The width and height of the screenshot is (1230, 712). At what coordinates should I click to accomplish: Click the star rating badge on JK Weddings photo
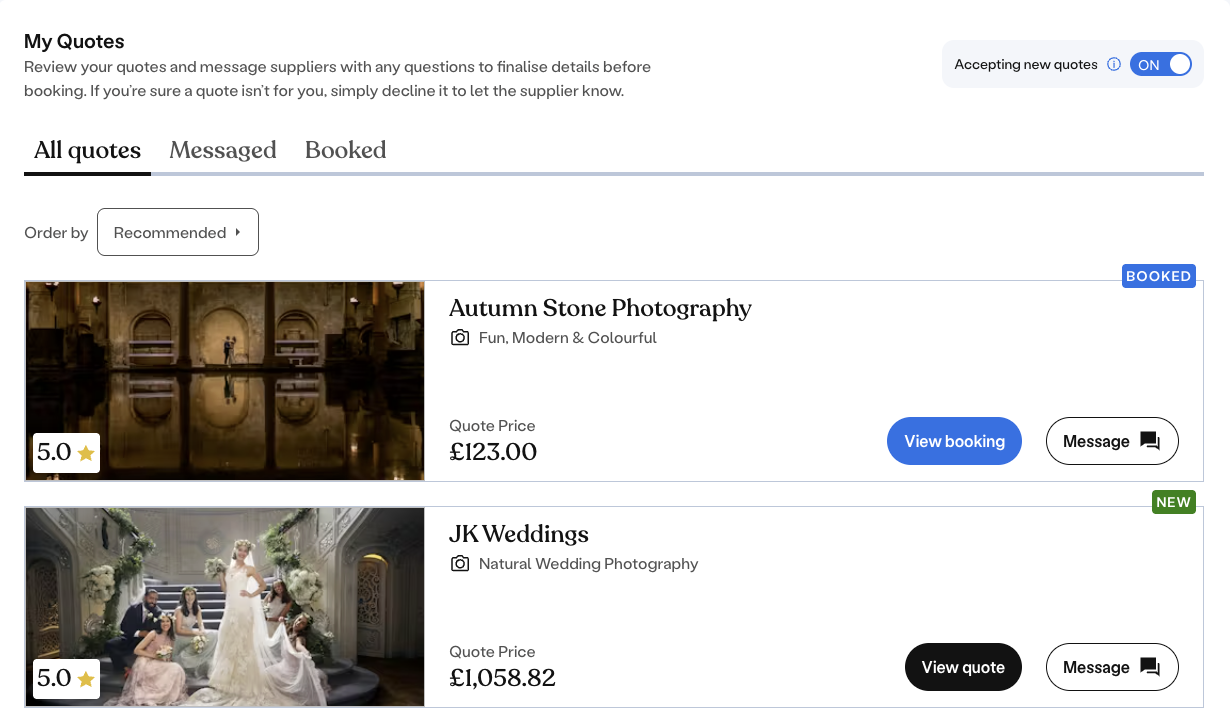tap(66, 679)
